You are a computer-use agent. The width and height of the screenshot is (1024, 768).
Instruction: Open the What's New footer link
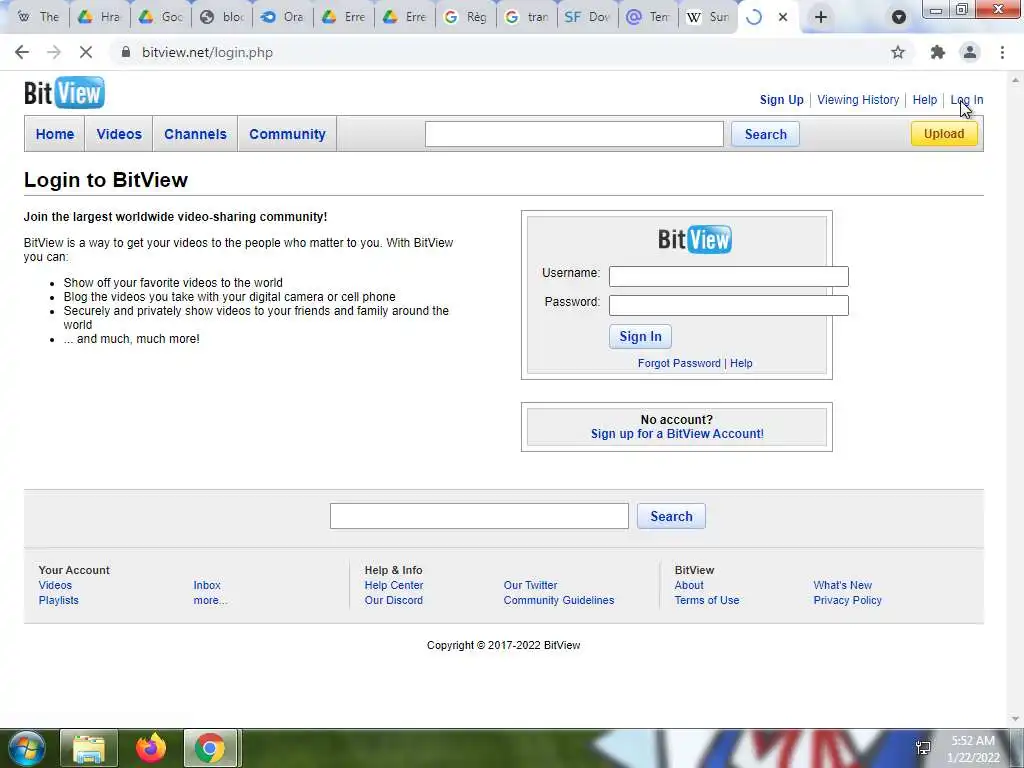pyautogui.click(x=842, y=585)
